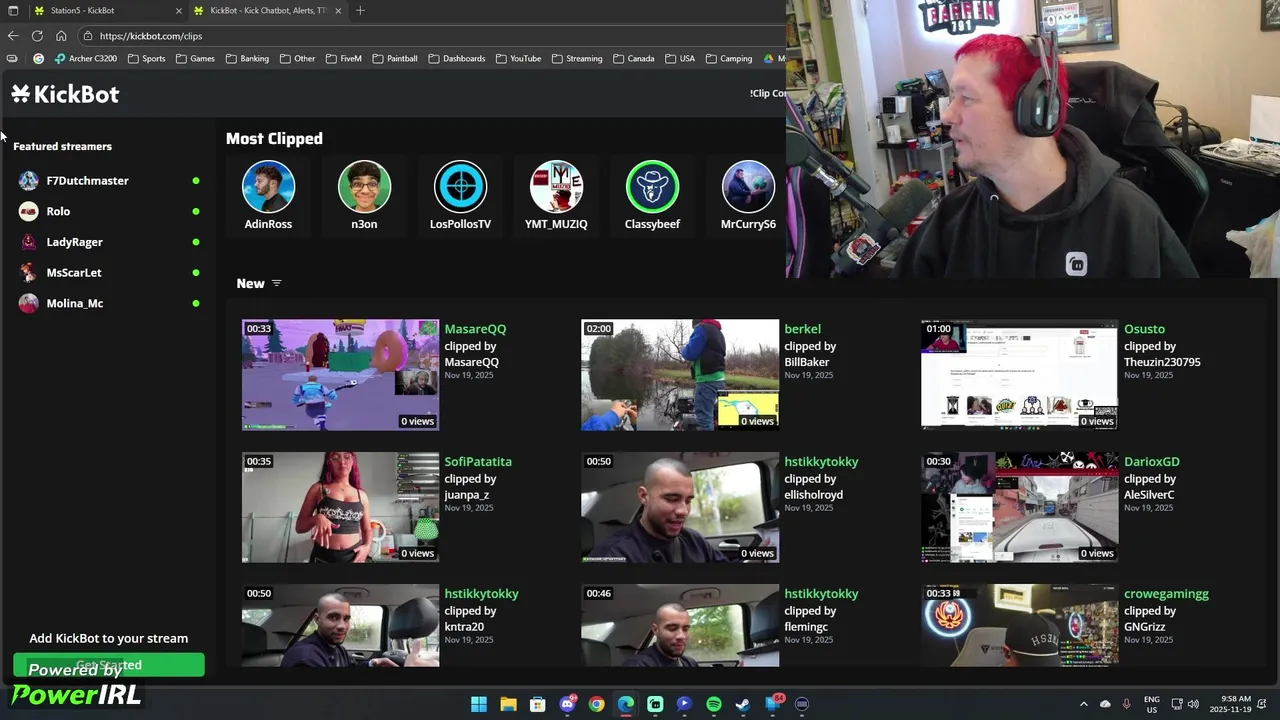Play the 00:33 MasareQQ clip thumbnail
Screen dimensions: 1280x720
click(340, 375)
